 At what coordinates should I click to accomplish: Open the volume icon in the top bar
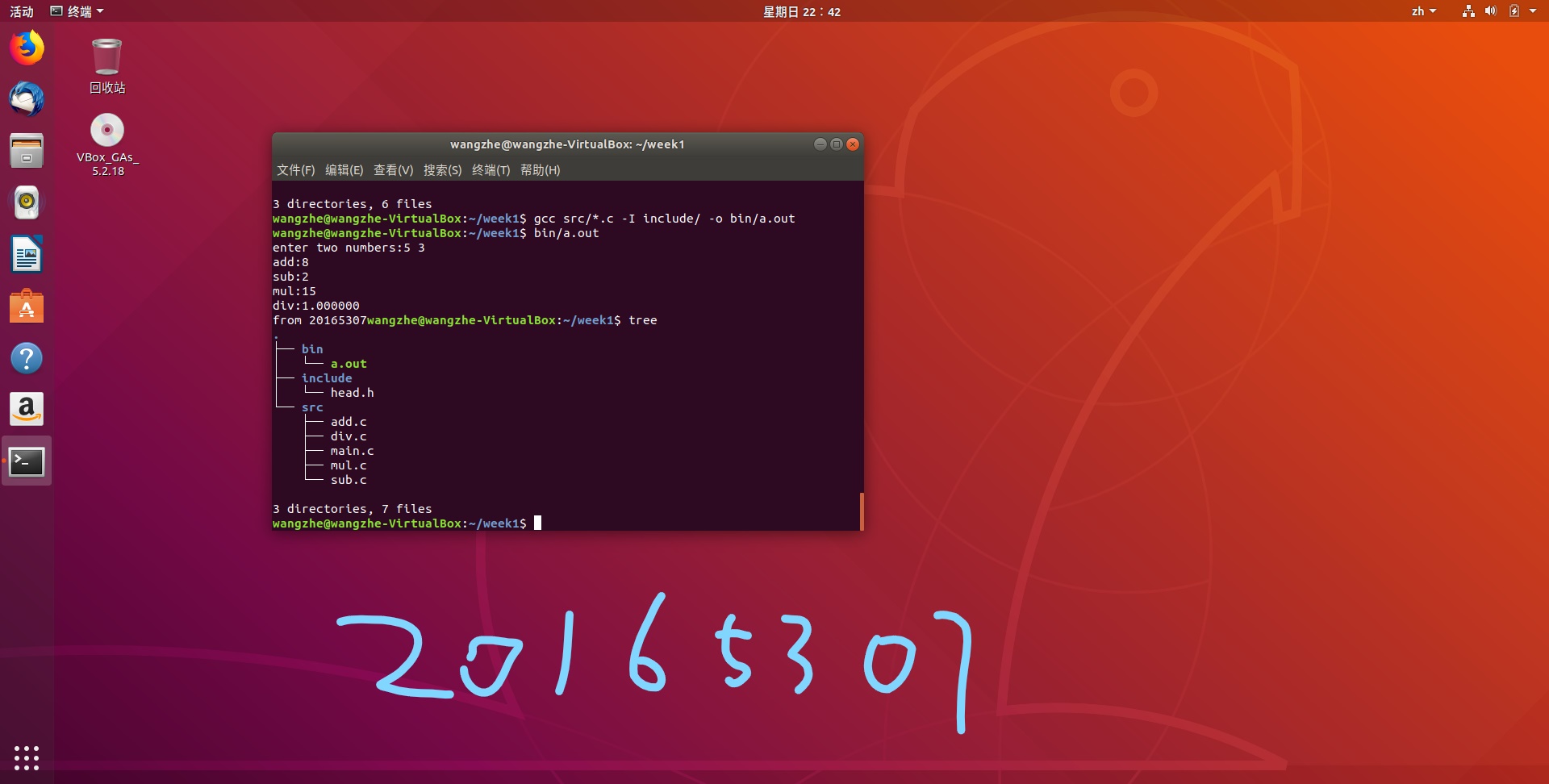pyautogui.click(x=1490, y=11)
